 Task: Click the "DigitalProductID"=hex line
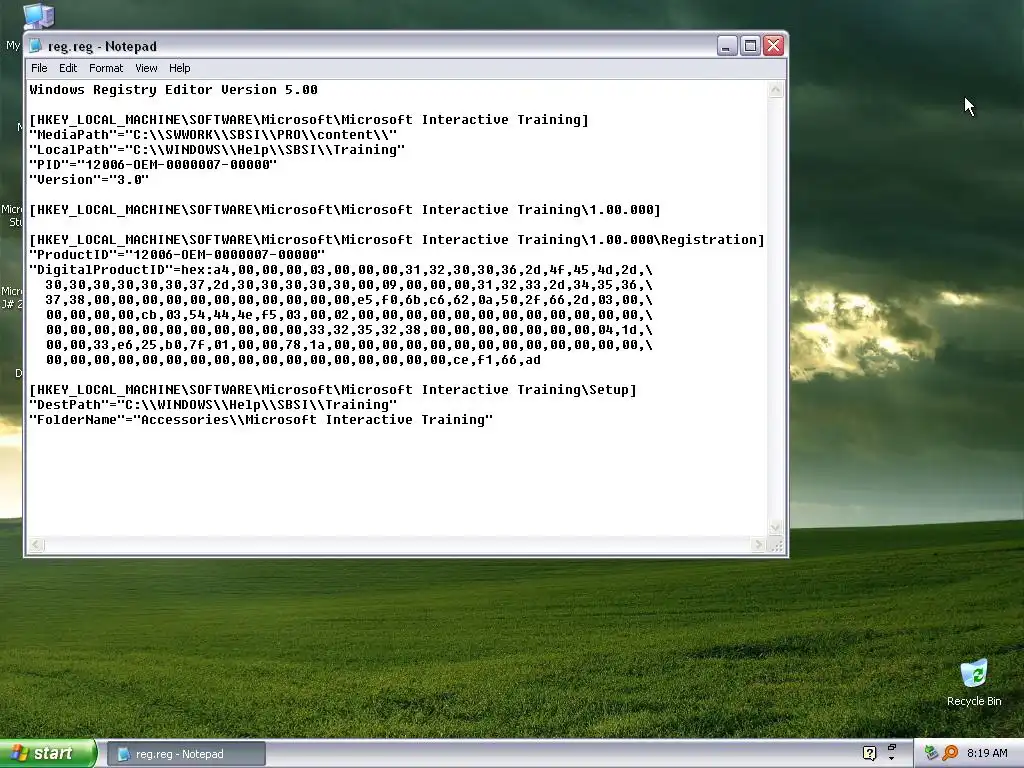click(341, 270)
